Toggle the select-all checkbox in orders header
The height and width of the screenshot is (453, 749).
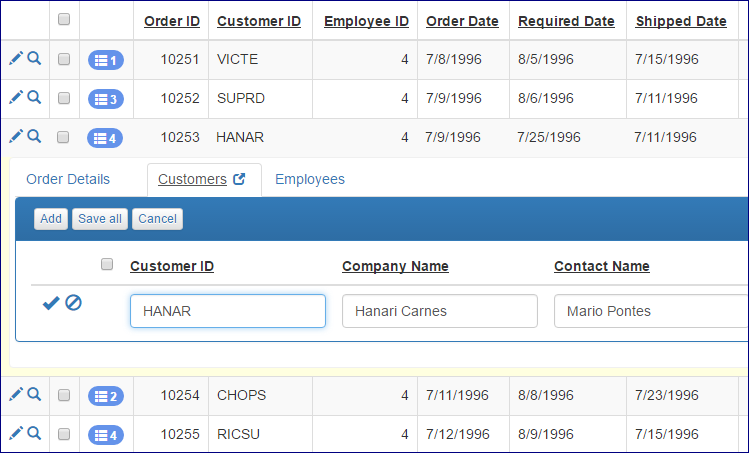pyautogui.click(x=64, y=19)
